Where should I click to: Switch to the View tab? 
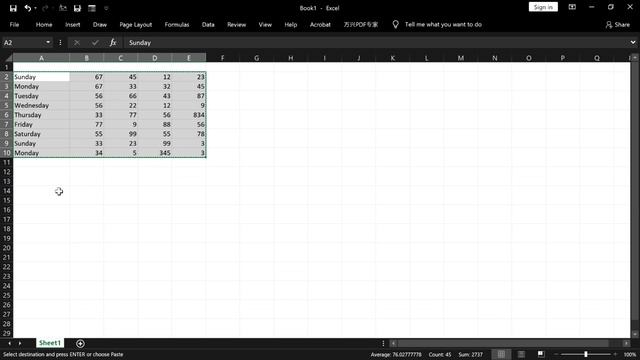265,24
